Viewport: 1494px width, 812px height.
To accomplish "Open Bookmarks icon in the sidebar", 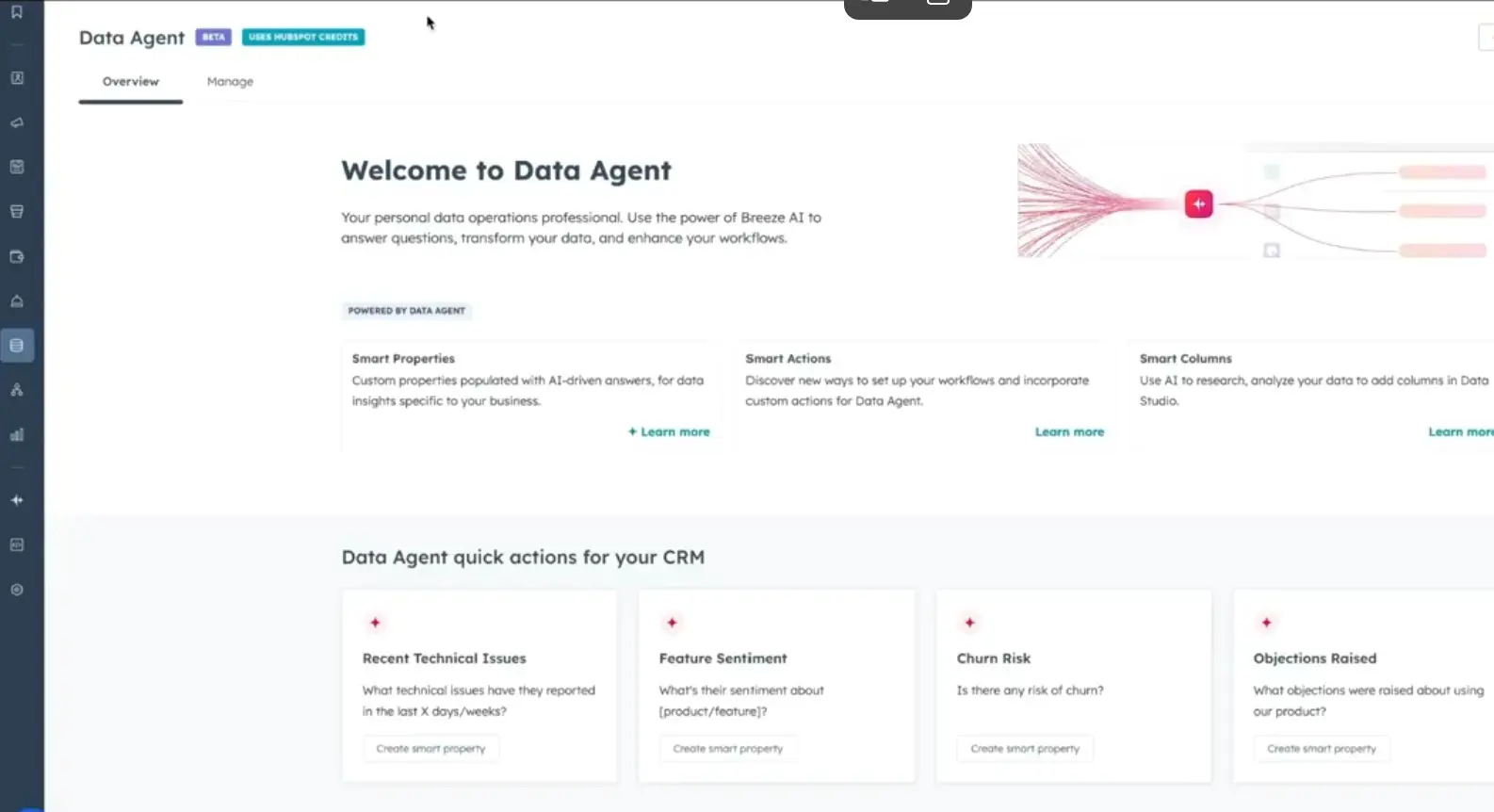I will [17, 12].
